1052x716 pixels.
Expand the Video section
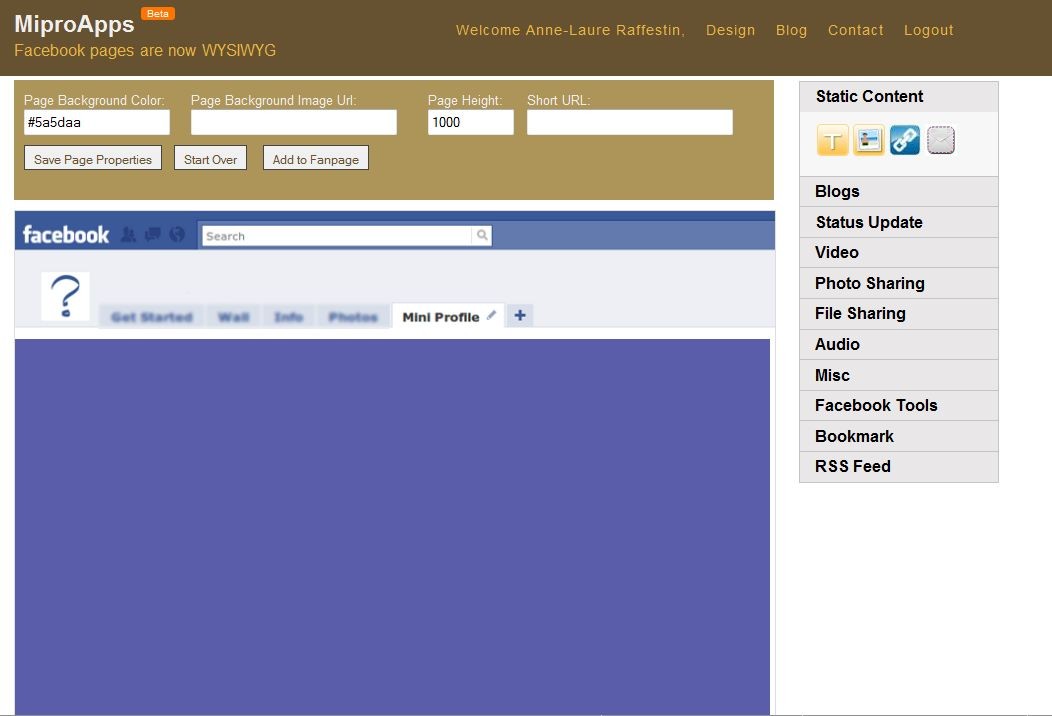click(898, 252)
